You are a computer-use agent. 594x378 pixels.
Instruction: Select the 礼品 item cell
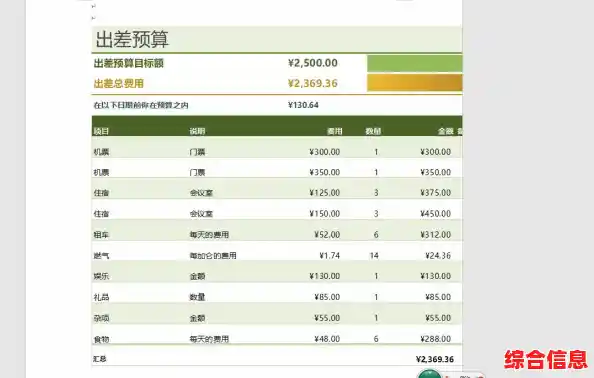101,297
